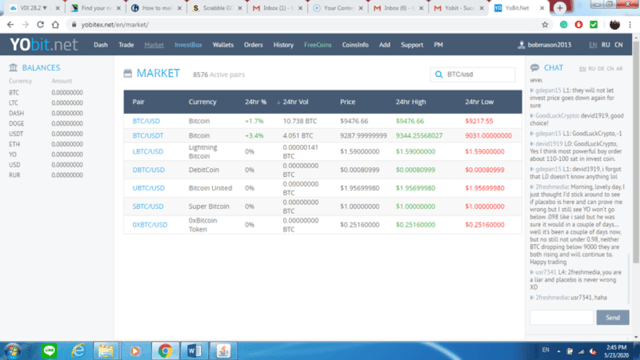Click the Balances bank icon
This screenshot has height=360, width=640.
click(x=13, y=68)
